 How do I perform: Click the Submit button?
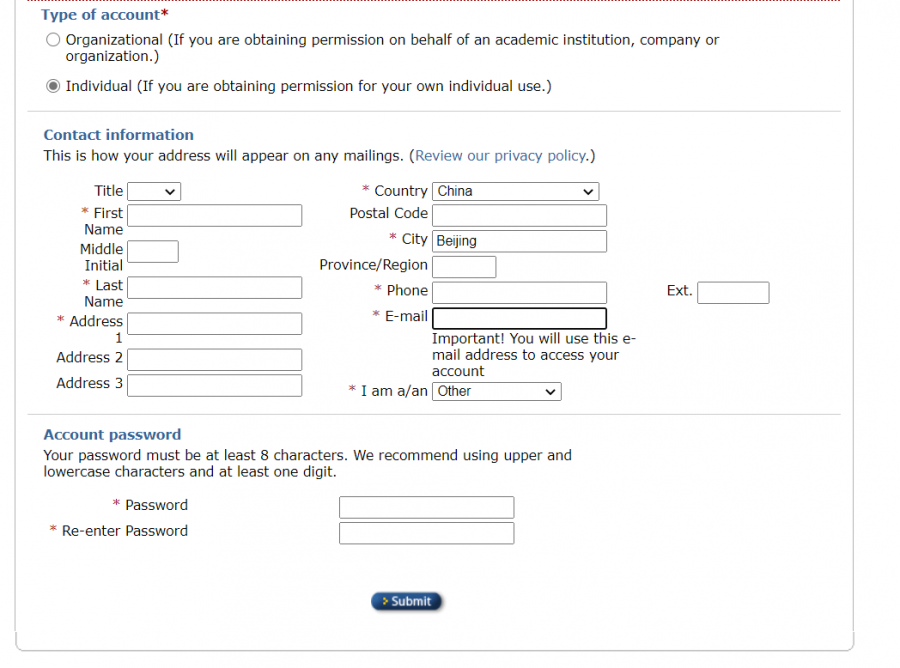(406, 601)
